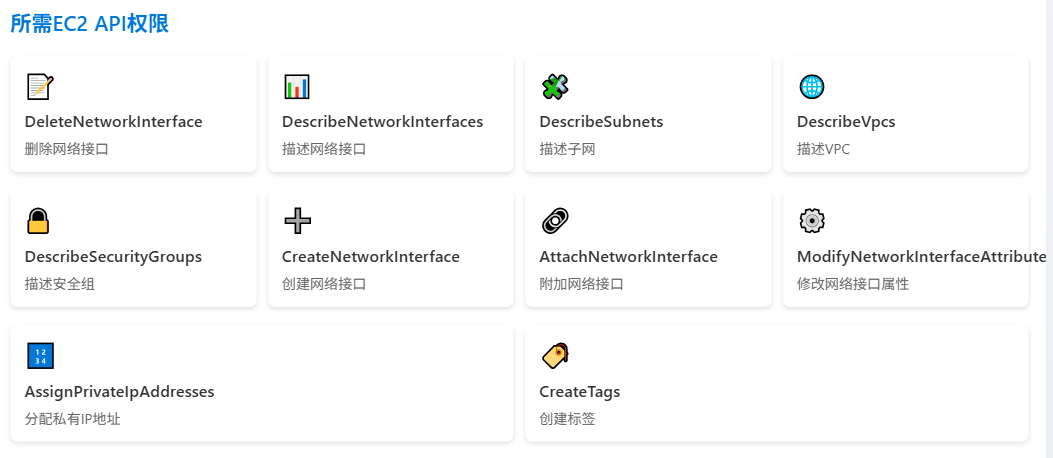Click the globe icon for DescribeVpcs
Screen dimensions: 1053x458
pyautogui.click(x=811, y=87)
